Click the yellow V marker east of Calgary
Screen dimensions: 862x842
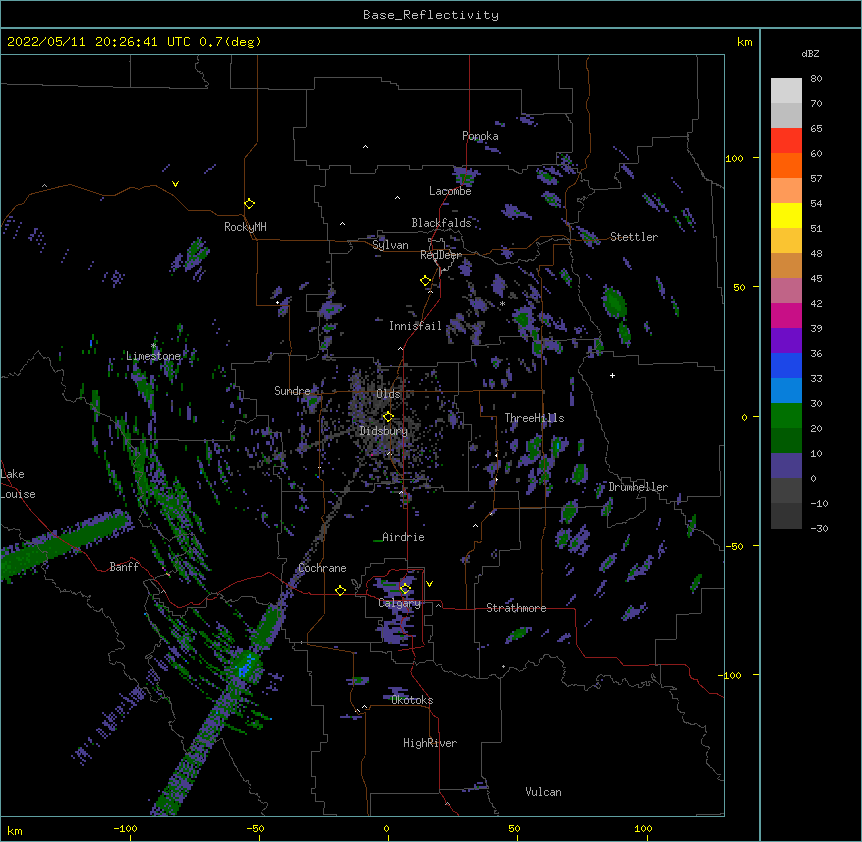[x=429, y=584]
